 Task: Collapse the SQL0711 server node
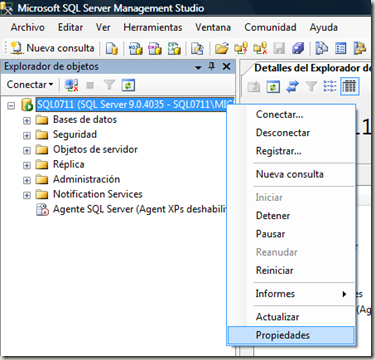(11, 106)
